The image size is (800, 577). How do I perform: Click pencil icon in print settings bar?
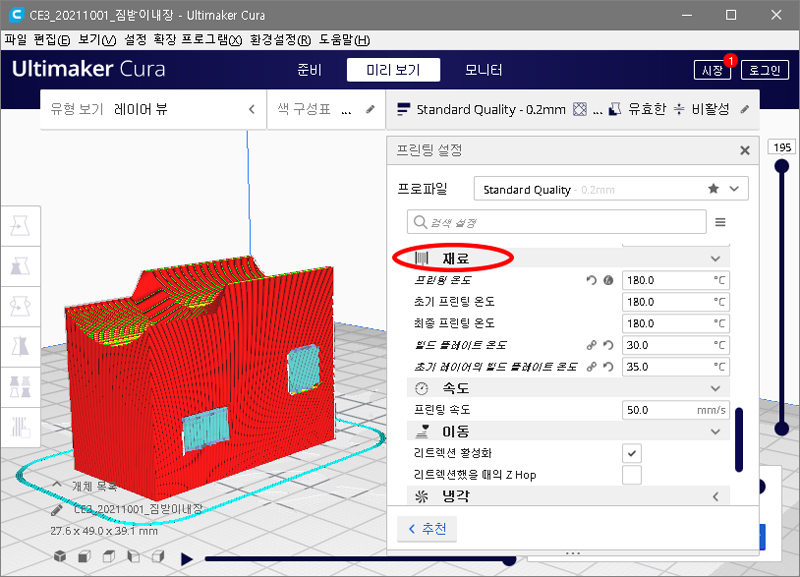point(745,109)
